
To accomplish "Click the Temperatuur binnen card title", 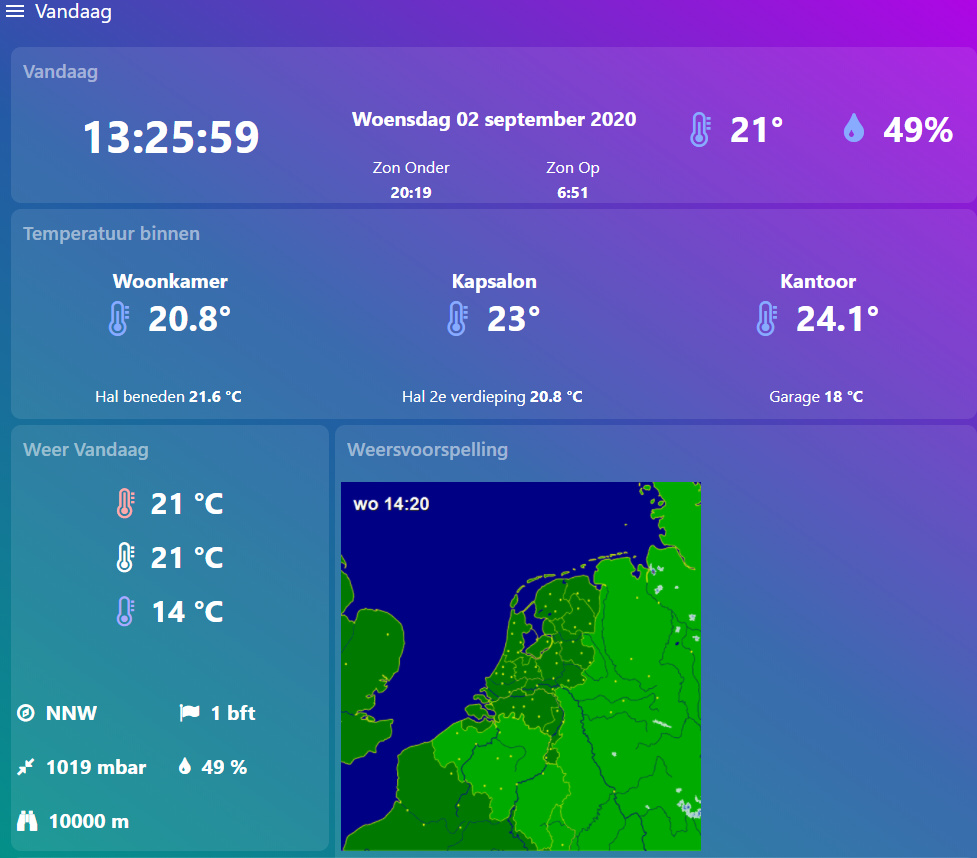I will [x=112, y=234].
